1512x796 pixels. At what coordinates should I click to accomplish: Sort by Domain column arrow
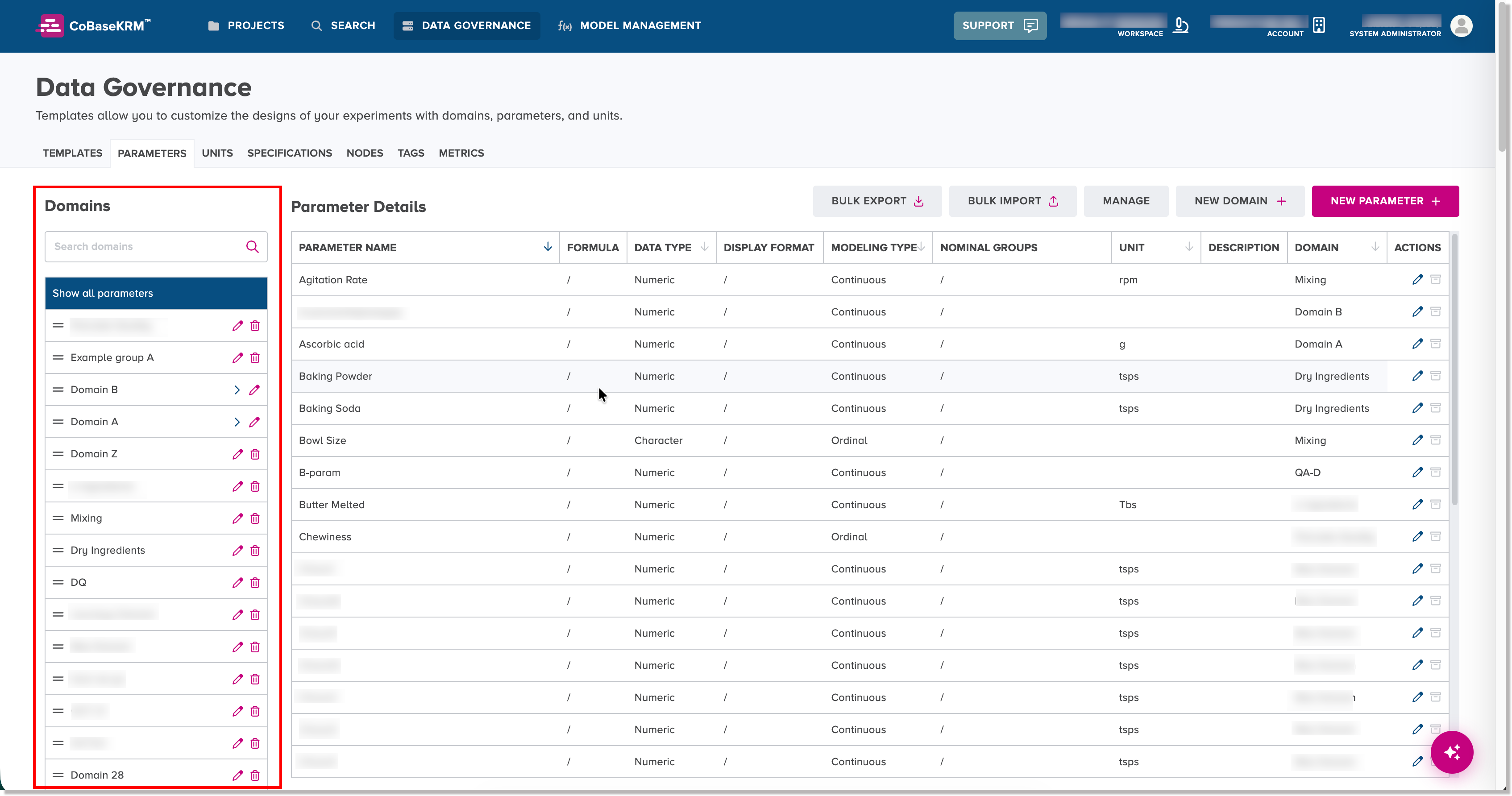1375,247
